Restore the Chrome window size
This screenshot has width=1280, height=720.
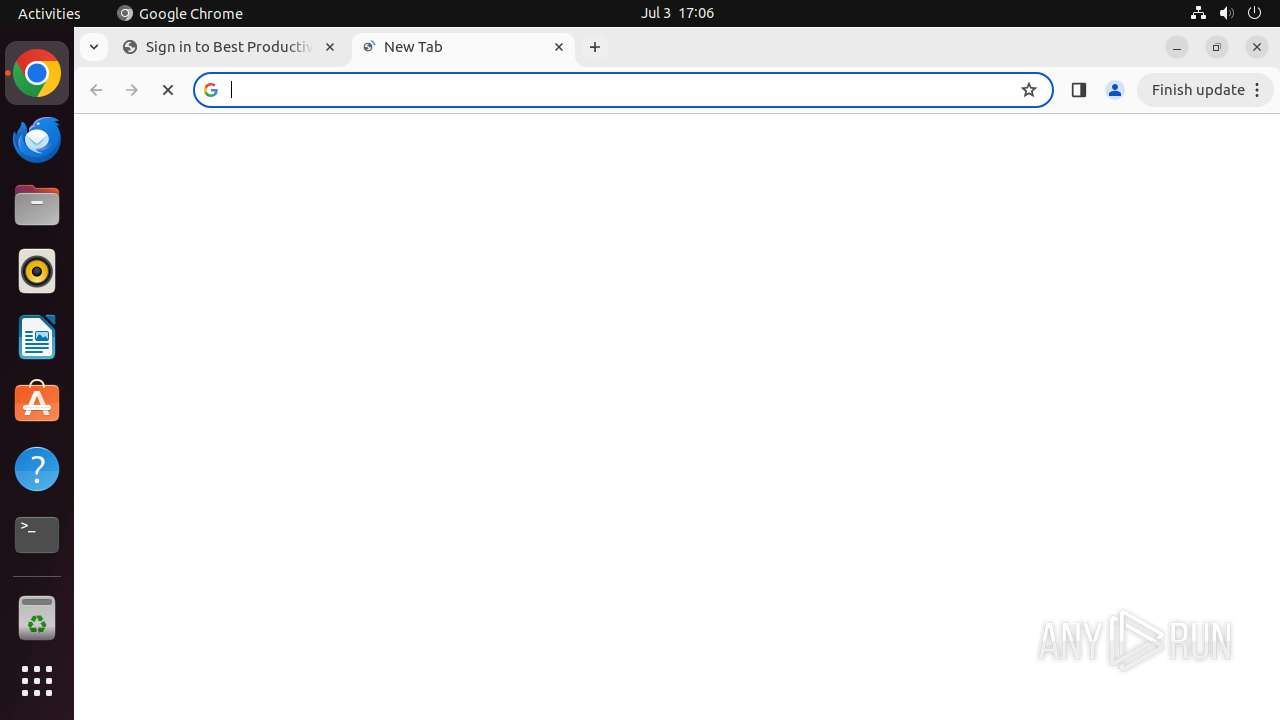click(1217, 47)
